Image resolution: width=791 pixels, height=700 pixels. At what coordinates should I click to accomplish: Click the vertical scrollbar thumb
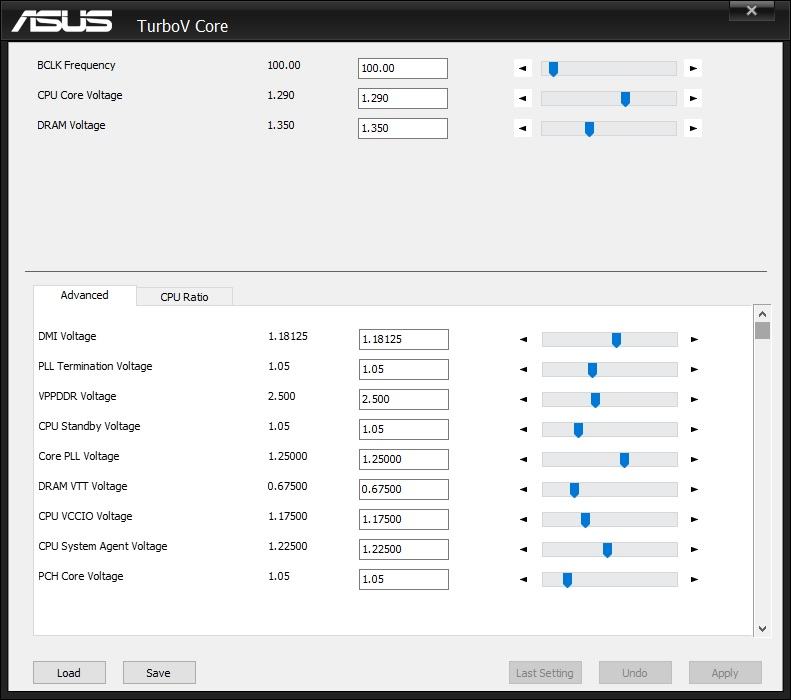click(x=762, y=331)
